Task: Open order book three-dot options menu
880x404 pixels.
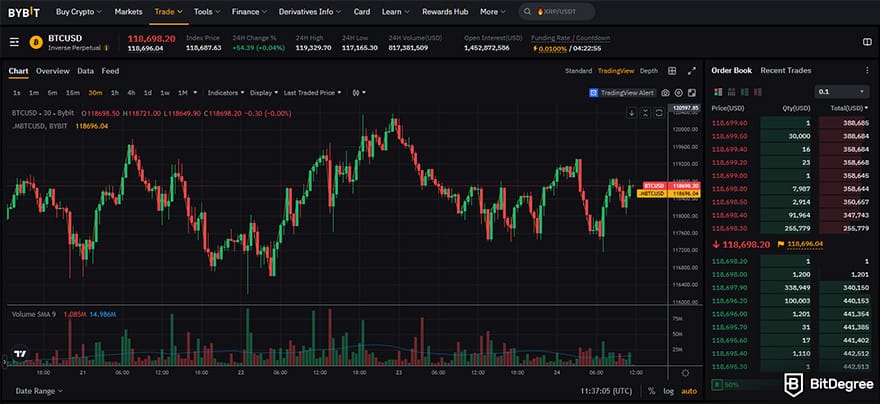Action: [x=867, y=71]
